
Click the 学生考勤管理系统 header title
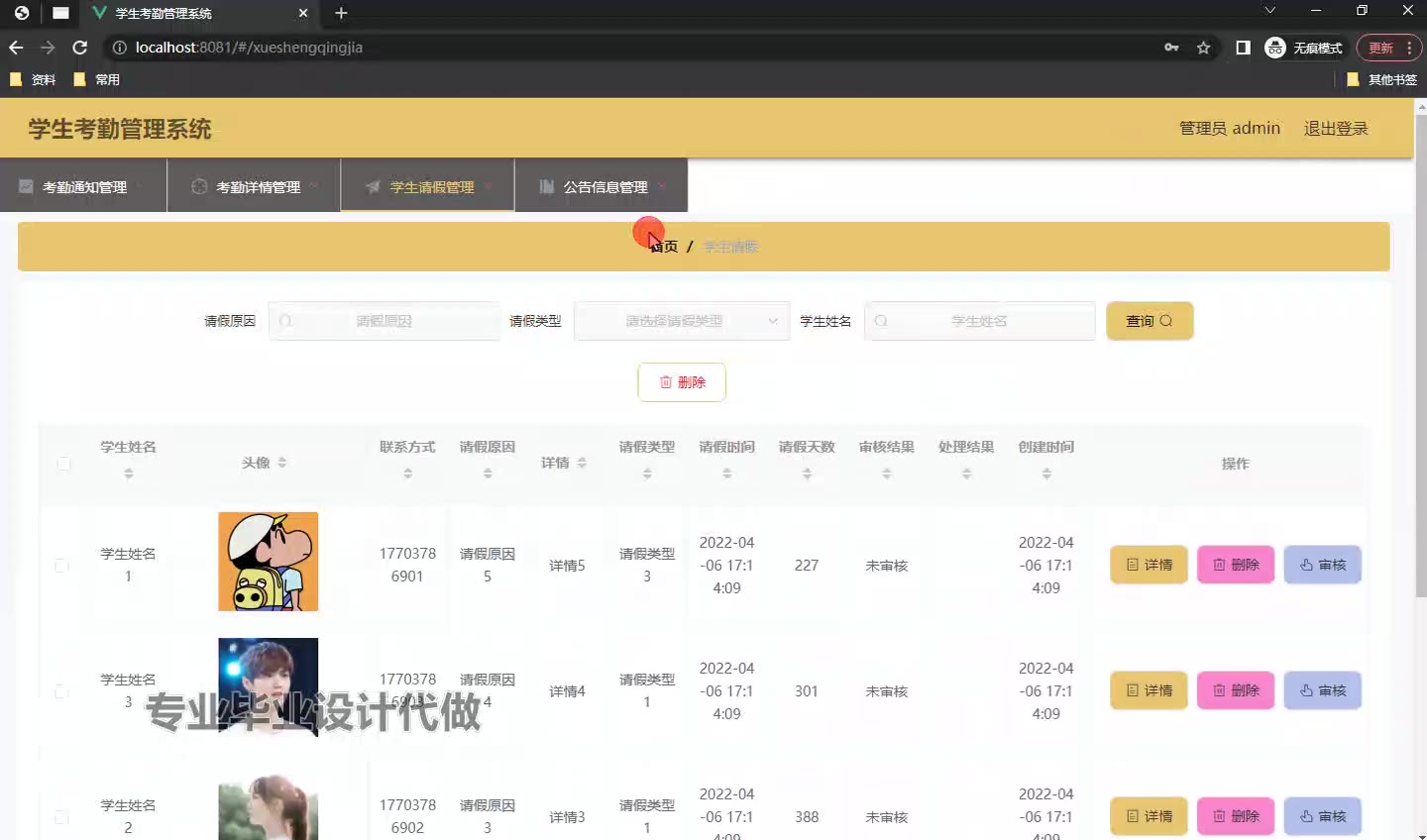click(120, 129)
